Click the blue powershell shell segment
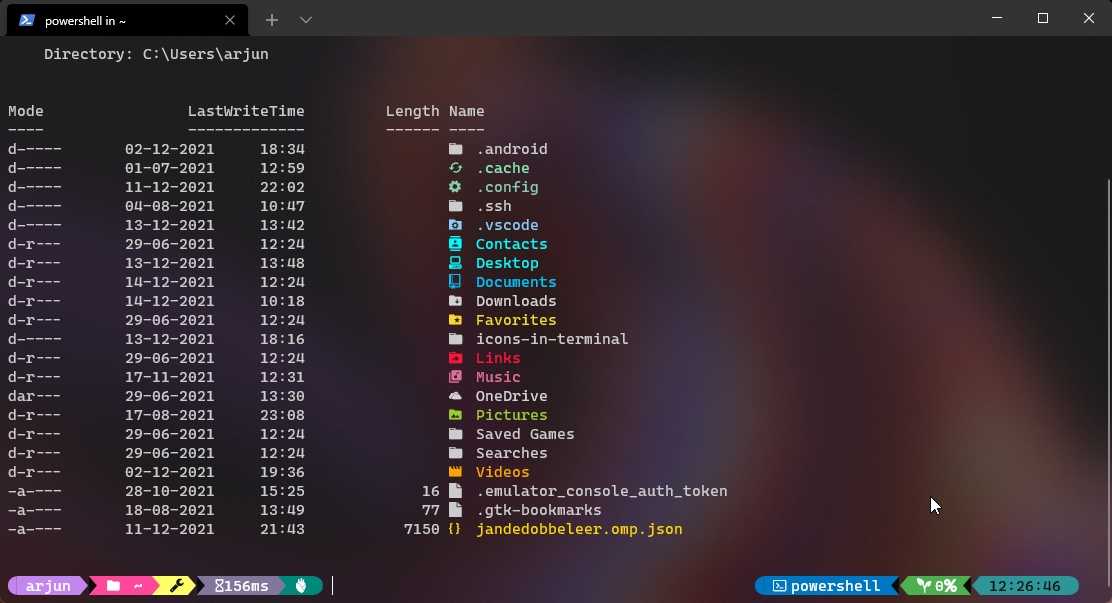1112x603 pixels. [826, 585]
